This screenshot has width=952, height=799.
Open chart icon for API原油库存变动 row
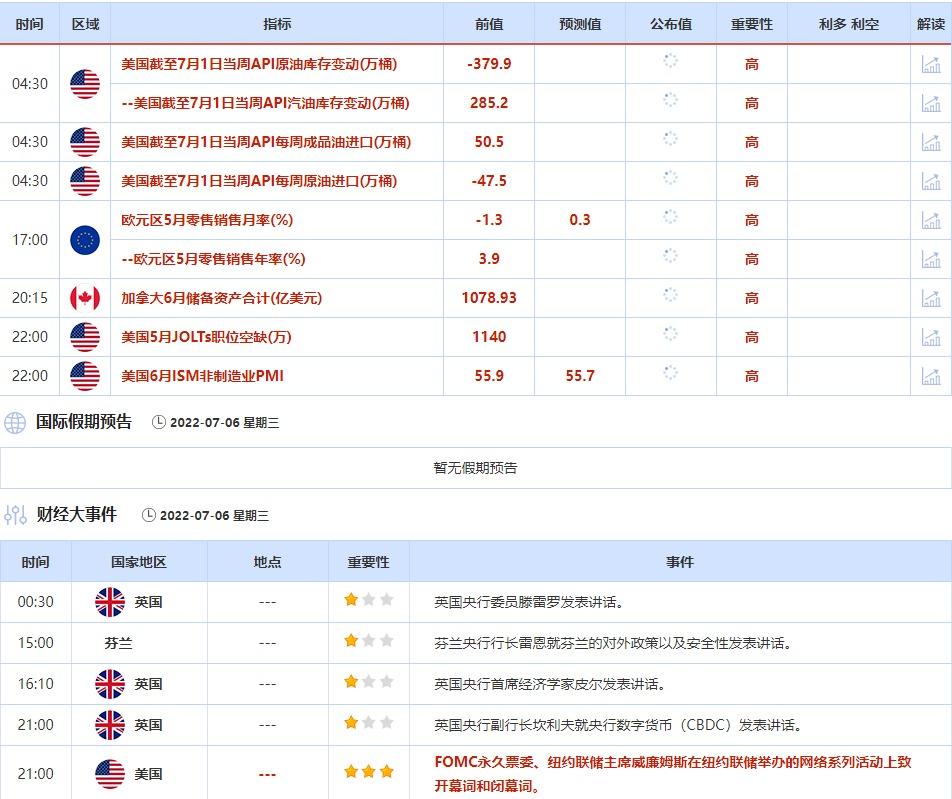pyautogui.click(x=931, y=64)
